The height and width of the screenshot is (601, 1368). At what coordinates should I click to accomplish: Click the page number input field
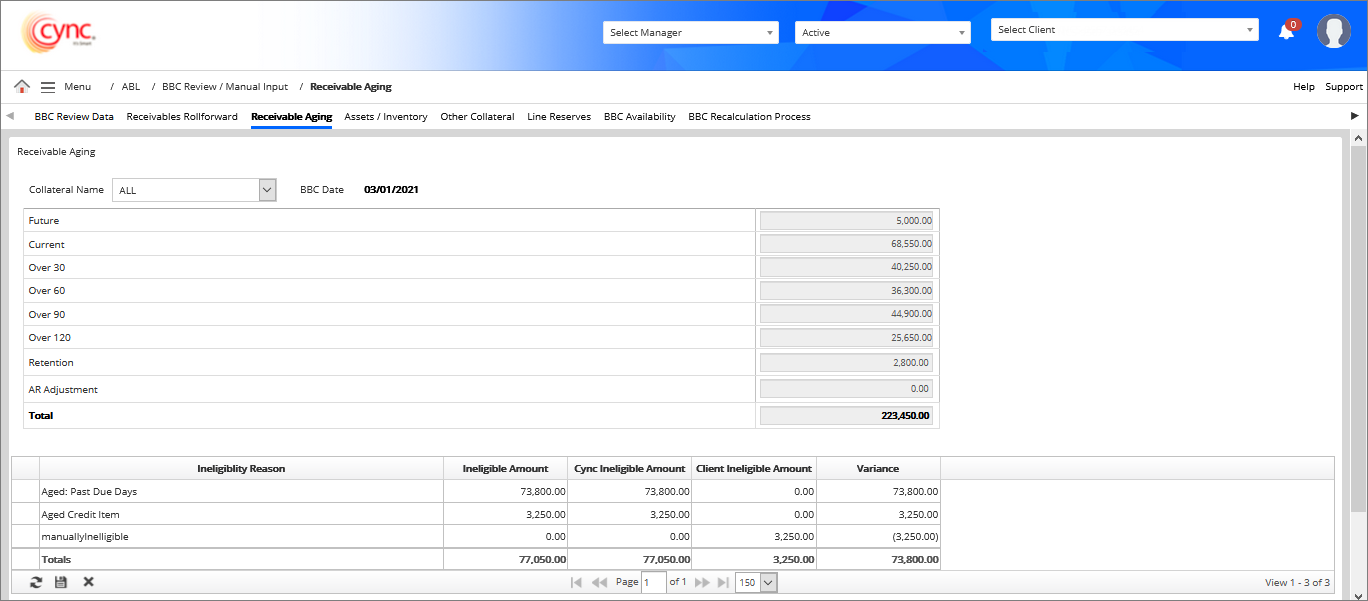tap(653, 582)
